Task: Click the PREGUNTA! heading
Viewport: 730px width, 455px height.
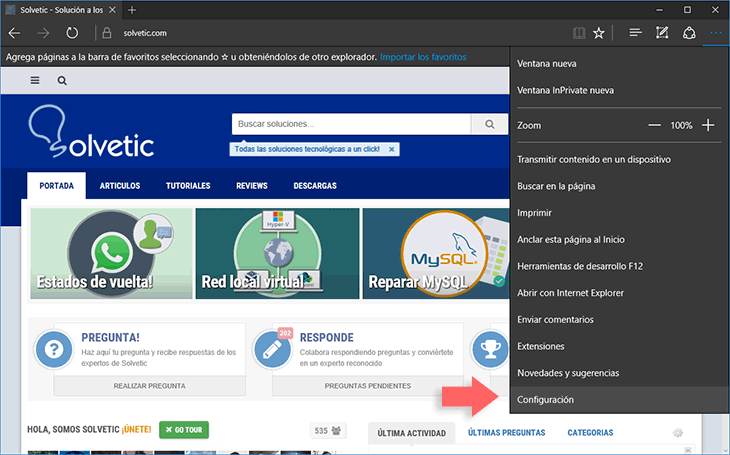Action: (x=110, y=337)
